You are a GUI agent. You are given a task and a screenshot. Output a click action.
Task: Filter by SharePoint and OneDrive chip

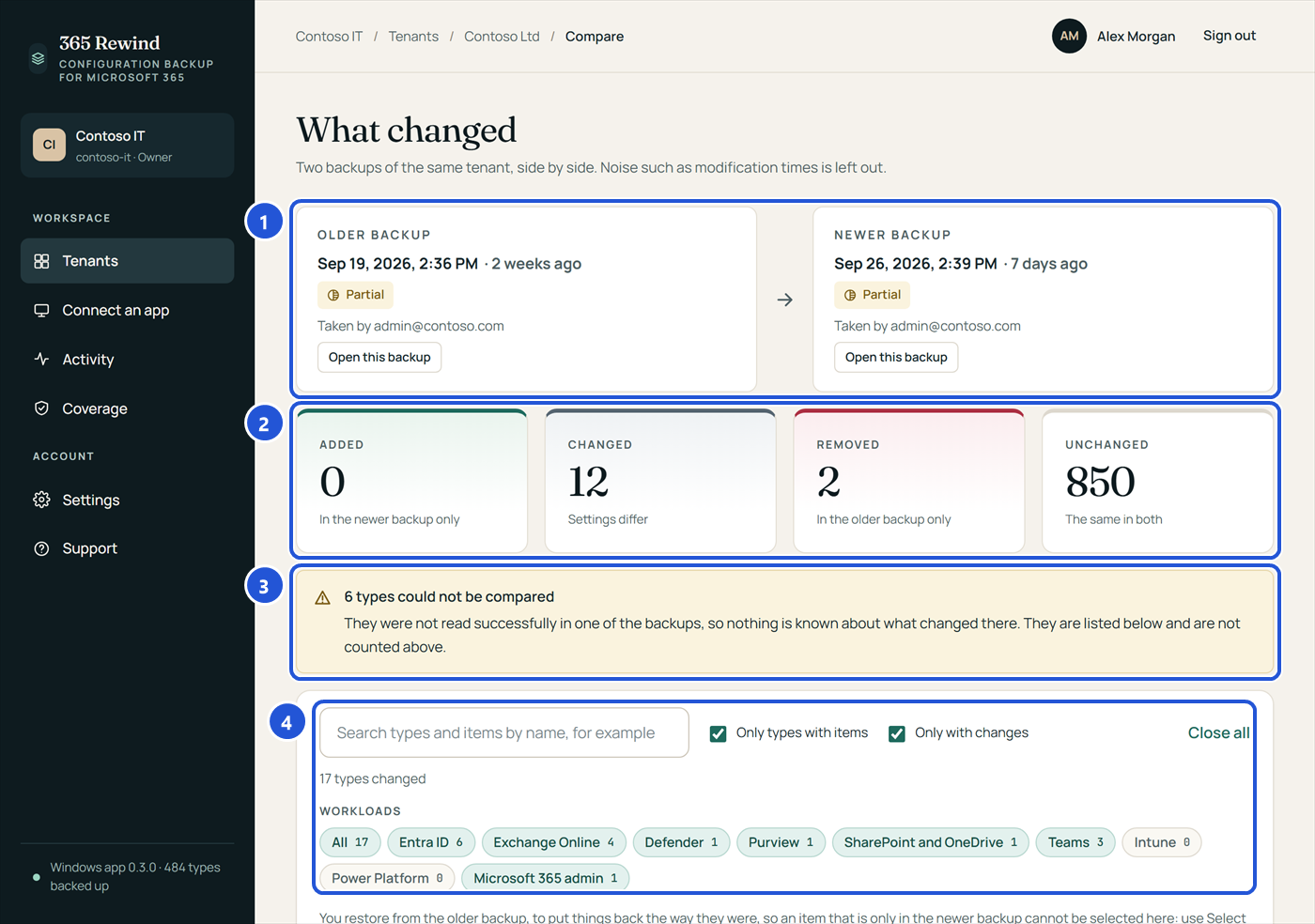coord(931,842)
